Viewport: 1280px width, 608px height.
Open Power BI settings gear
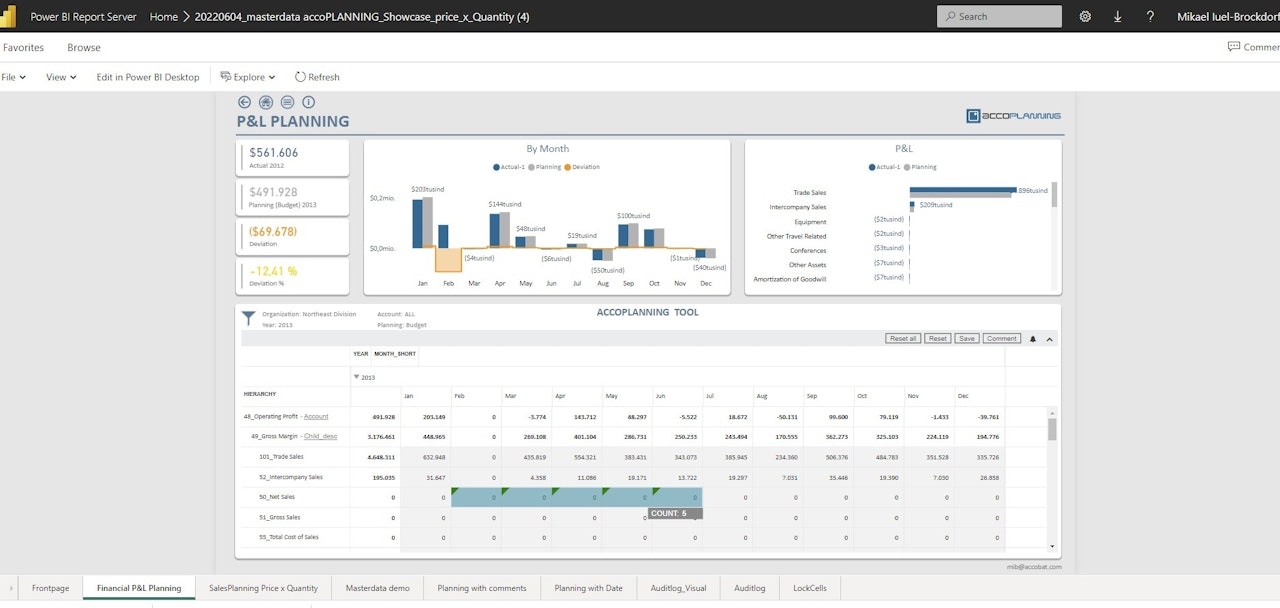click(1086, 16)
